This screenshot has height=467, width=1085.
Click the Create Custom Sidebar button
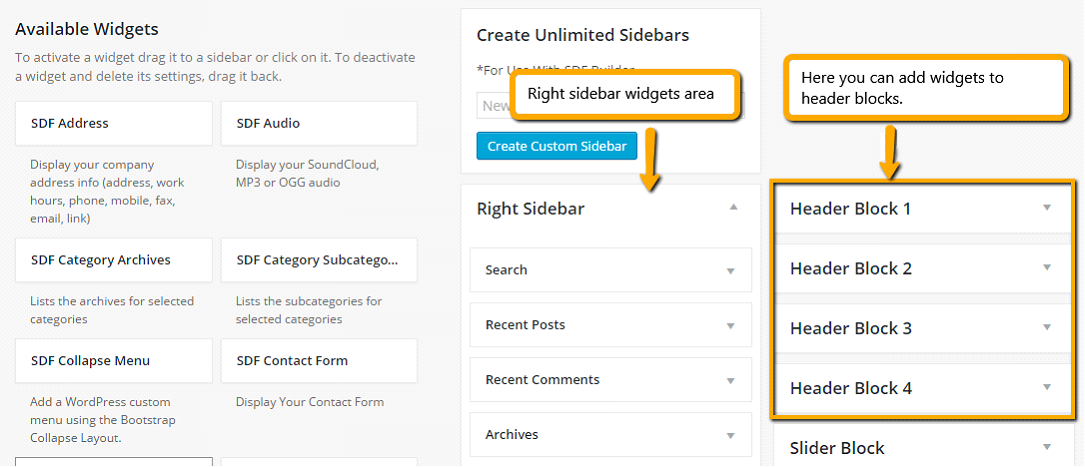557,146
